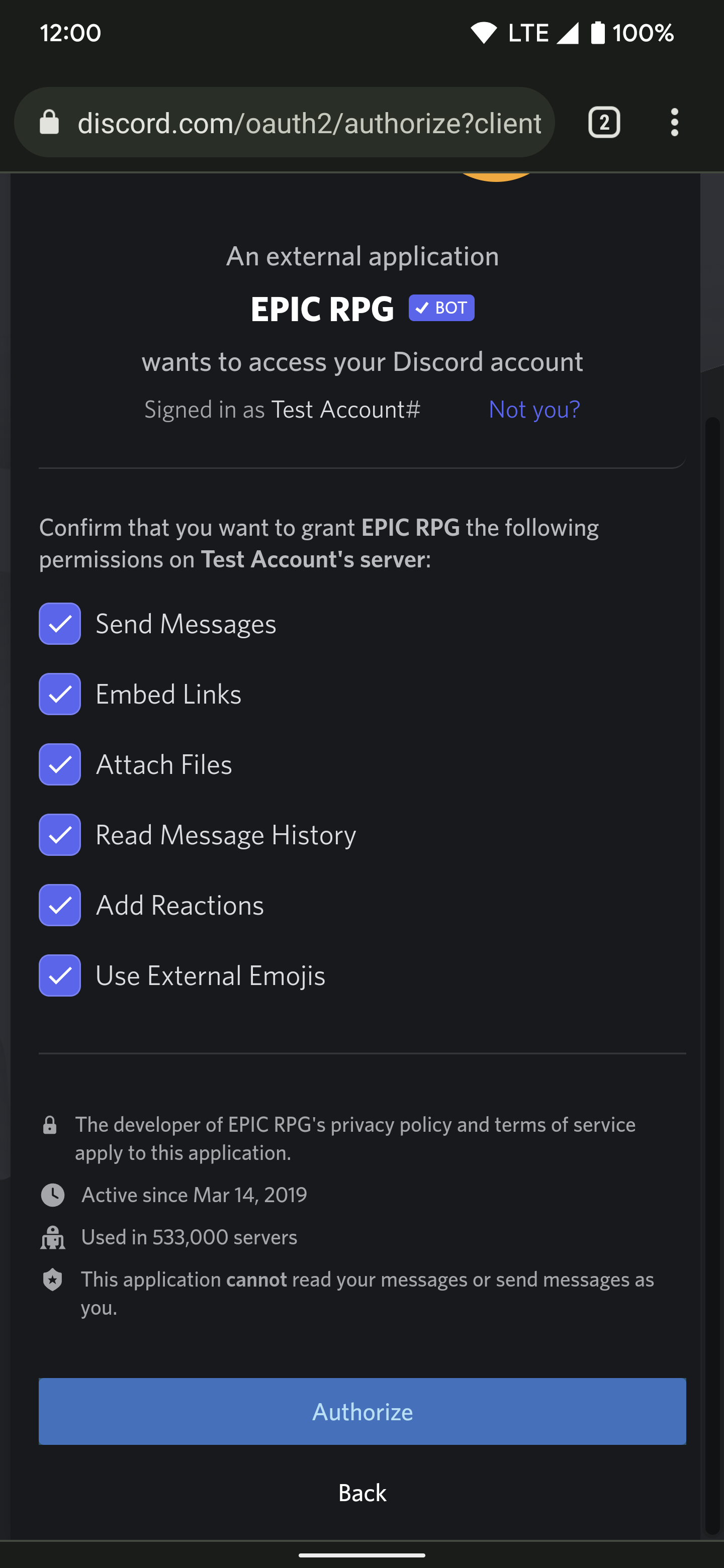Open Chrome's three-dot overflow menu
The width and height of the screenshot is (724, 1568).
674,122
